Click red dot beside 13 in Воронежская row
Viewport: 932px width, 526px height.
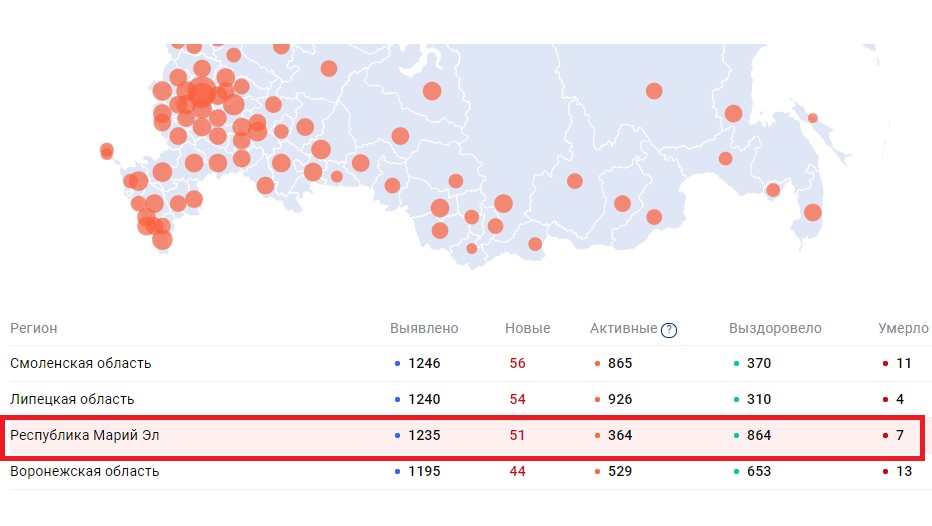click(886, 472)
